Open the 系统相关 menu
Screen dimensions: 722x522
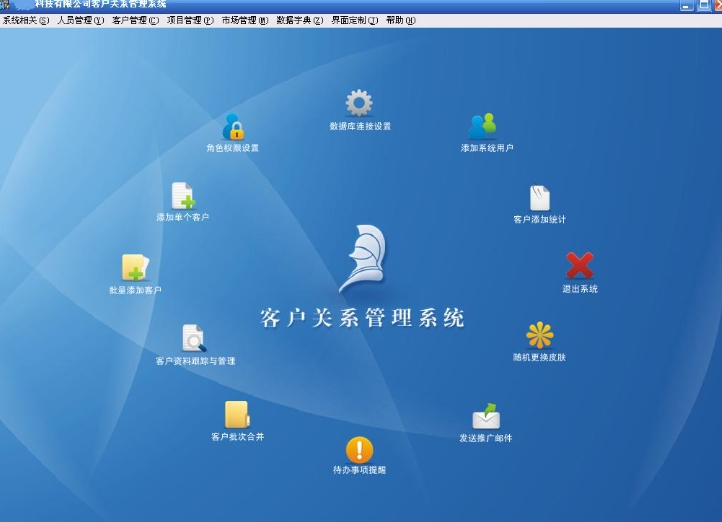click(25, 20)
